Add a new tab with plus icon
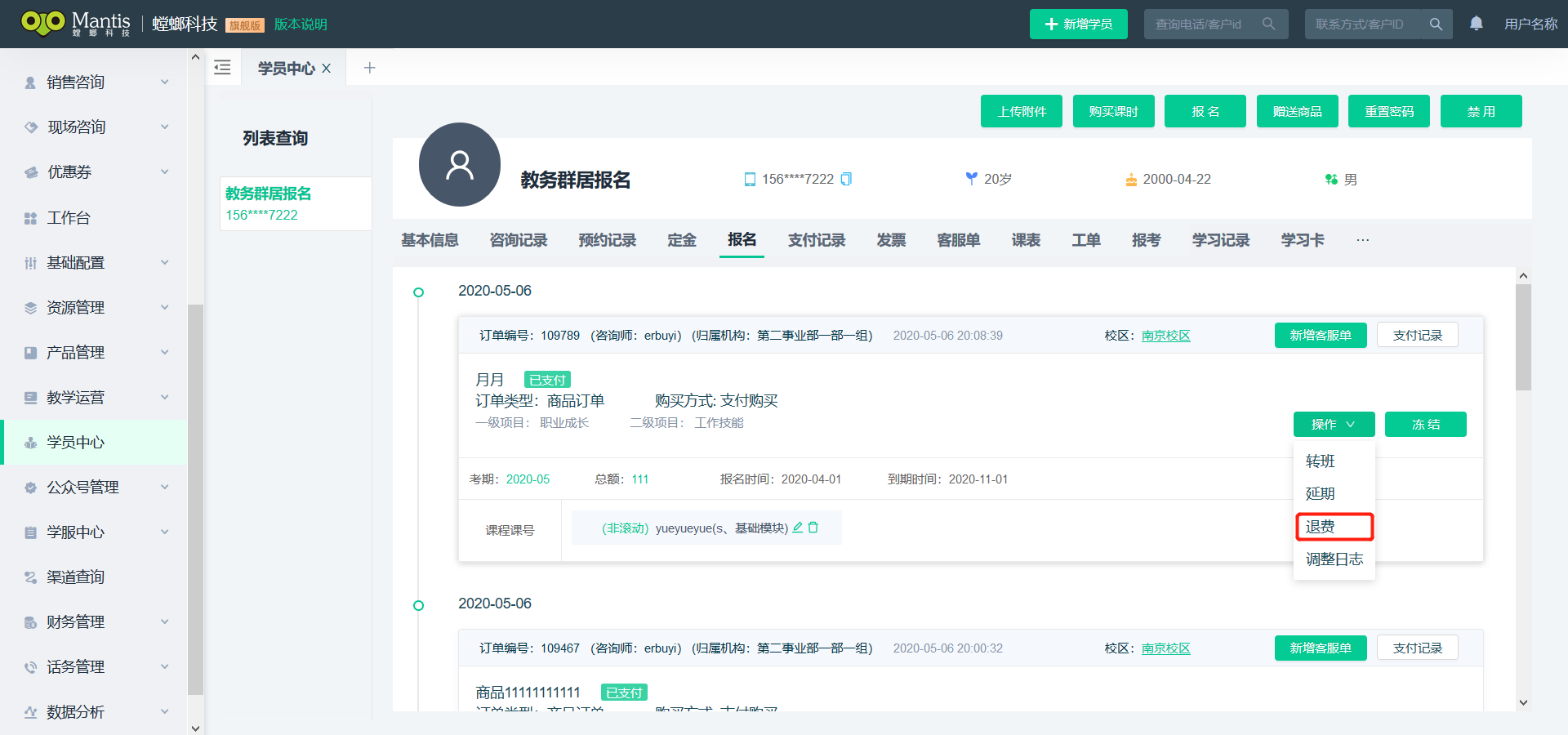Screen dimensions: 1568x735 pos(369,68)
